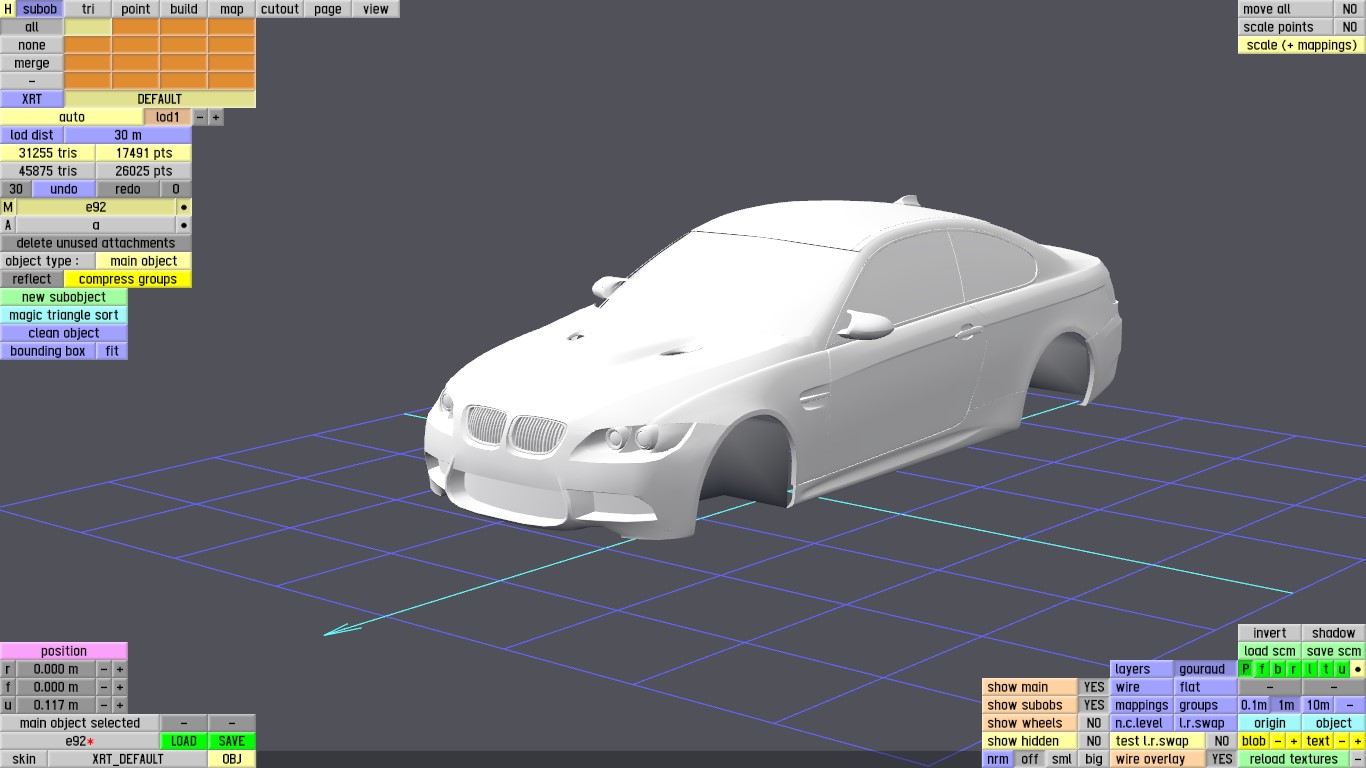Image resolution: width=1366 pixels, height=768 pixels.
Task: Toggle the show wheels NO setting
Action: pos(1094,723)
